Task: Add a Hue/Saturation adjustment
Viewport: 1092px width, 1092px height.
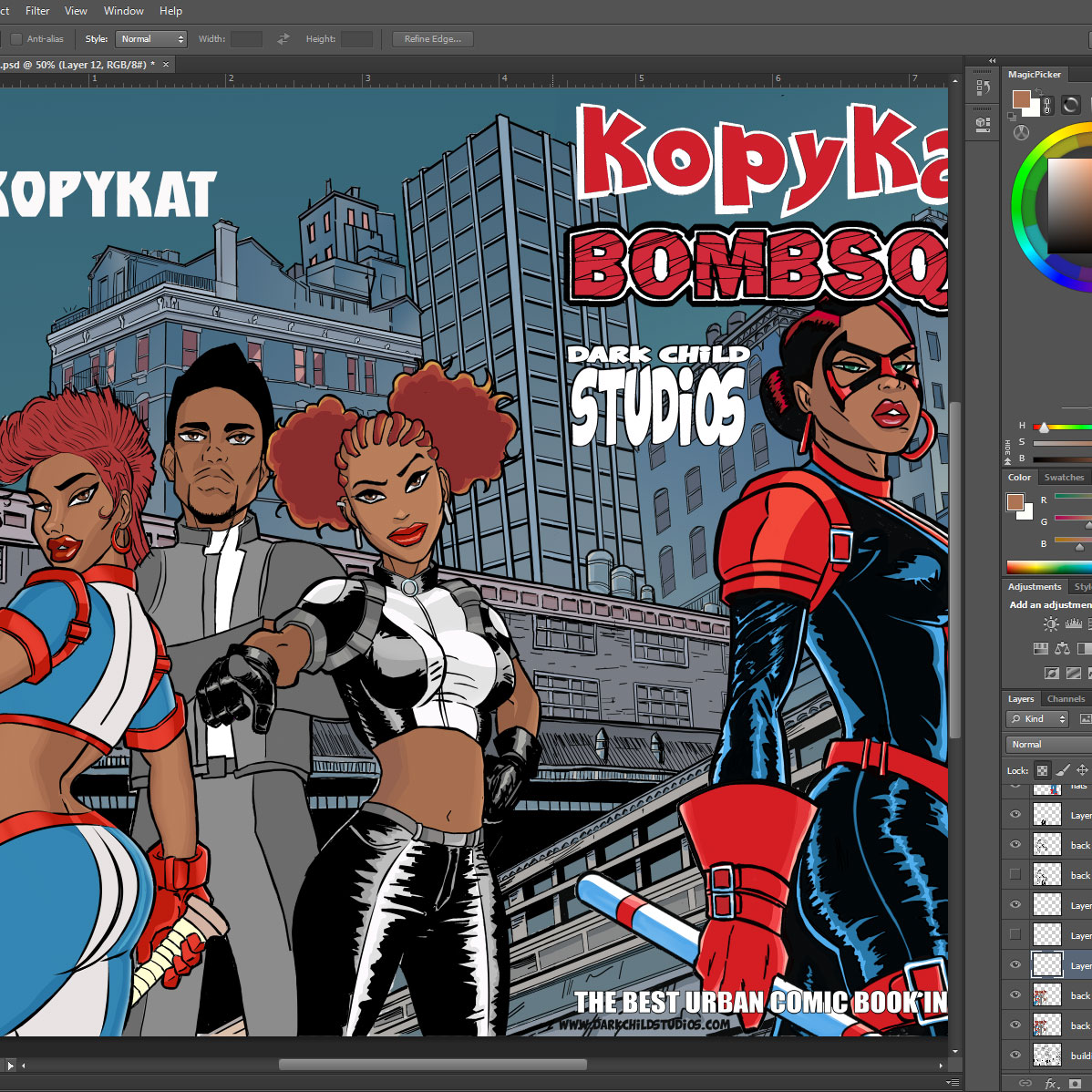Action: [1040, 648]
